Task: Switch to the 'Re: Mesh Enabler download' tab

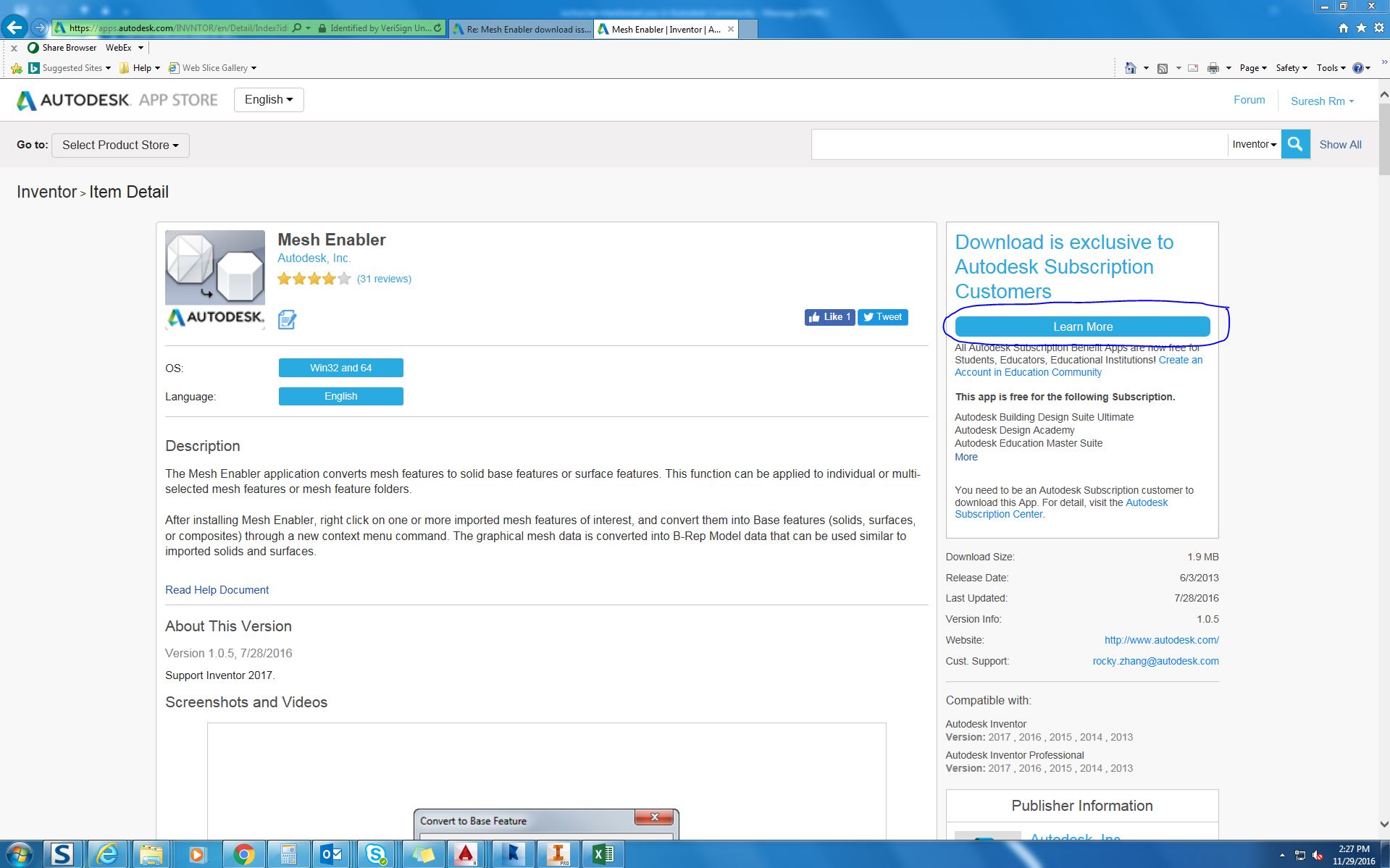Action: [521, 29]
